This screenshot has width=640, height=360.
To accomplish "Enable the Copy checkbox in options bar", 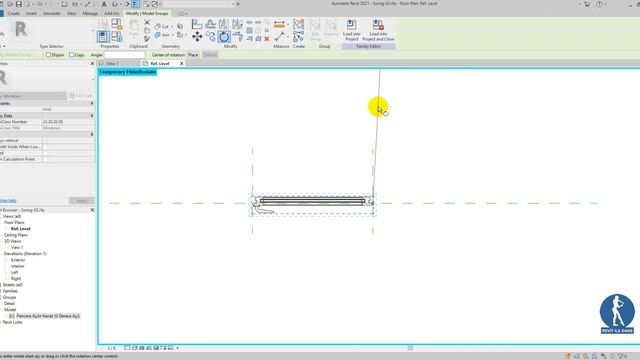I will [x=71, y=55].
